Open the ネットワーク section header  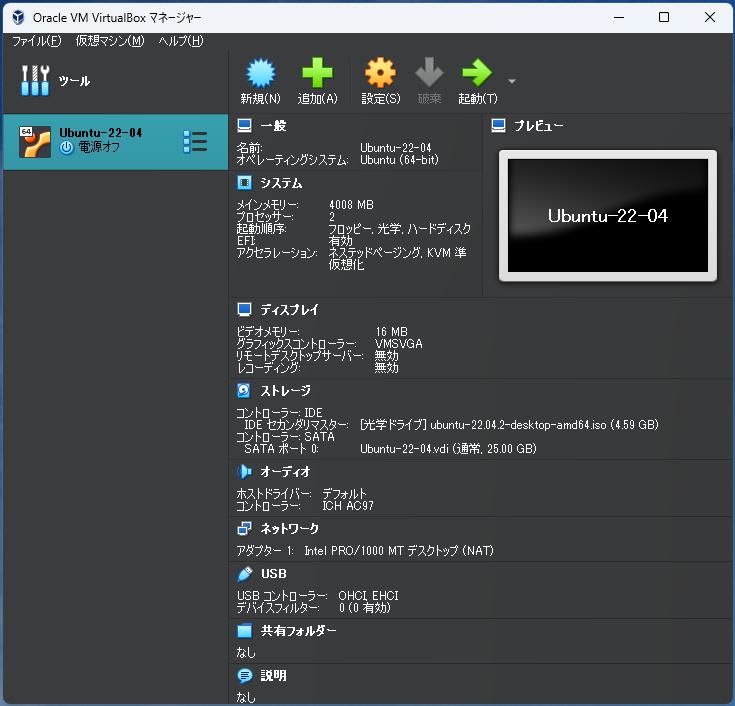(290, 529)
